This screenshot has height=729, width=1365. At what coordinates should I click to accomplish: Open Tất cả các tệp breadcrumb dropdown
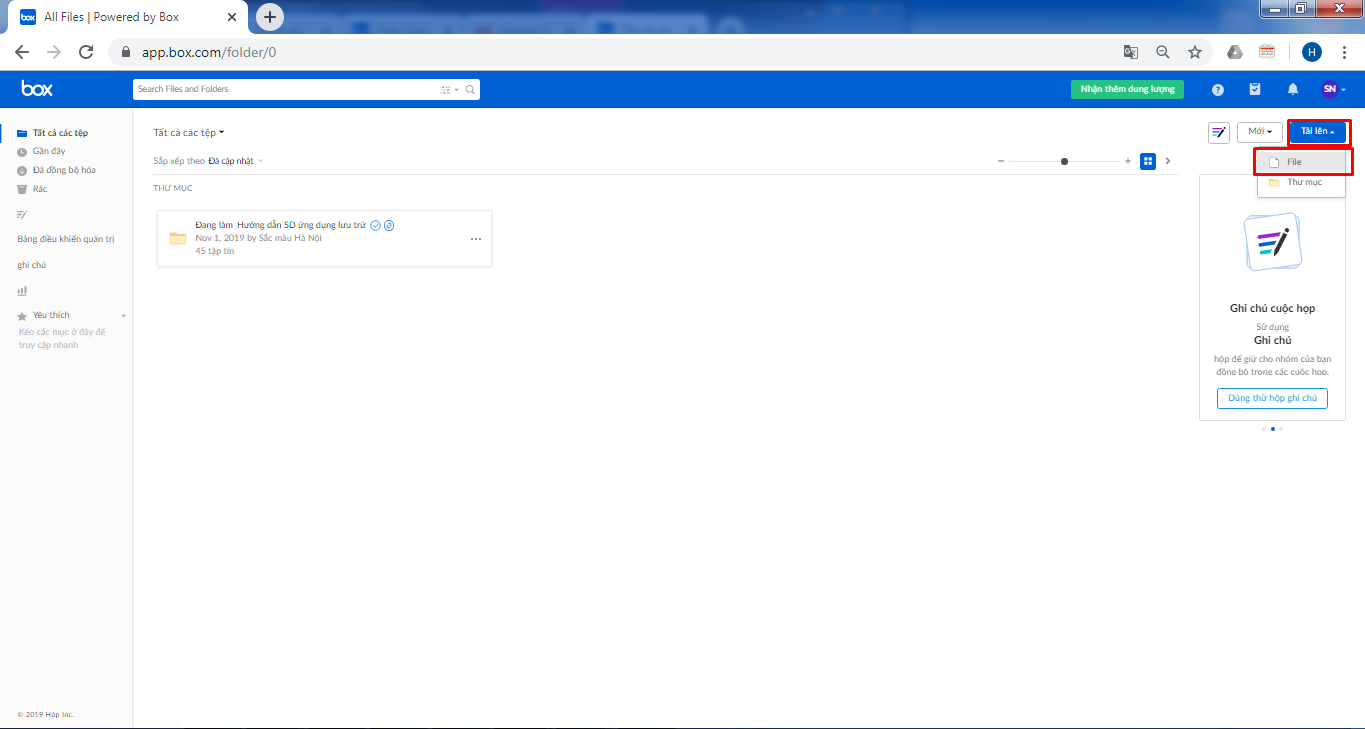(189, 132)
